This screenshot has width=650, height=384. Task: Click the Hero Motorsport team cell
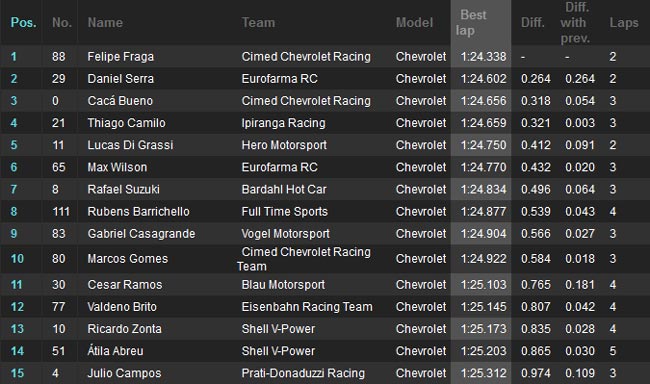284,145
